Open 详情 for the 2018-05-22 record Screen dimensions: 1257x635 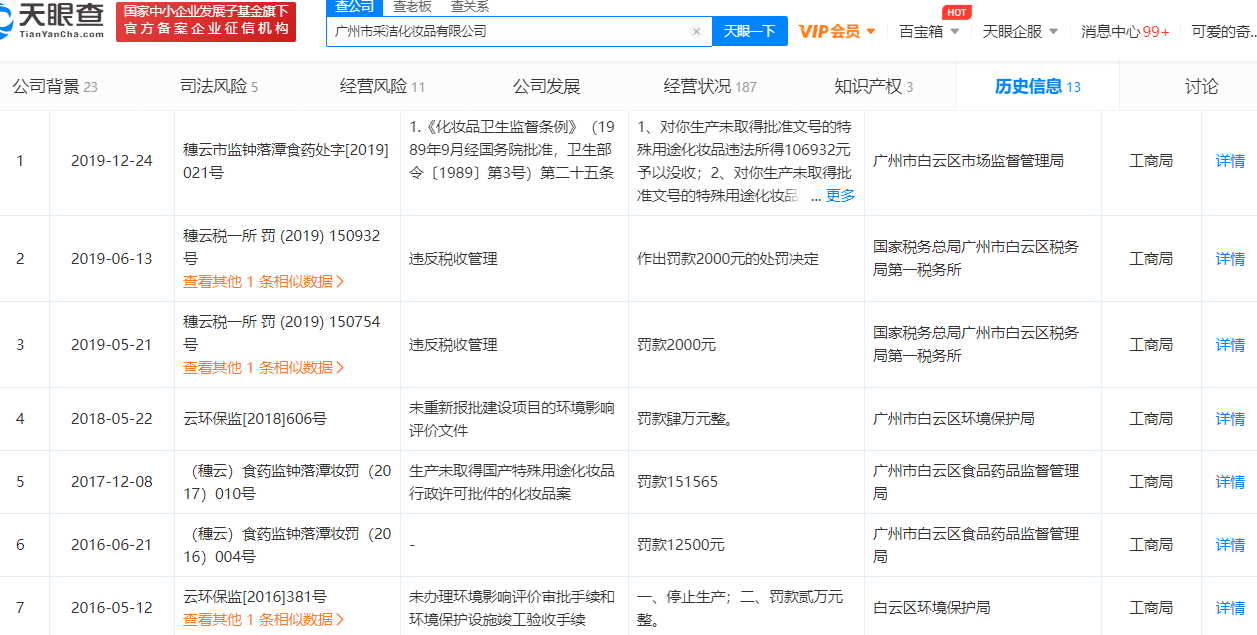pyautogui.click(x=1230, y=419)
